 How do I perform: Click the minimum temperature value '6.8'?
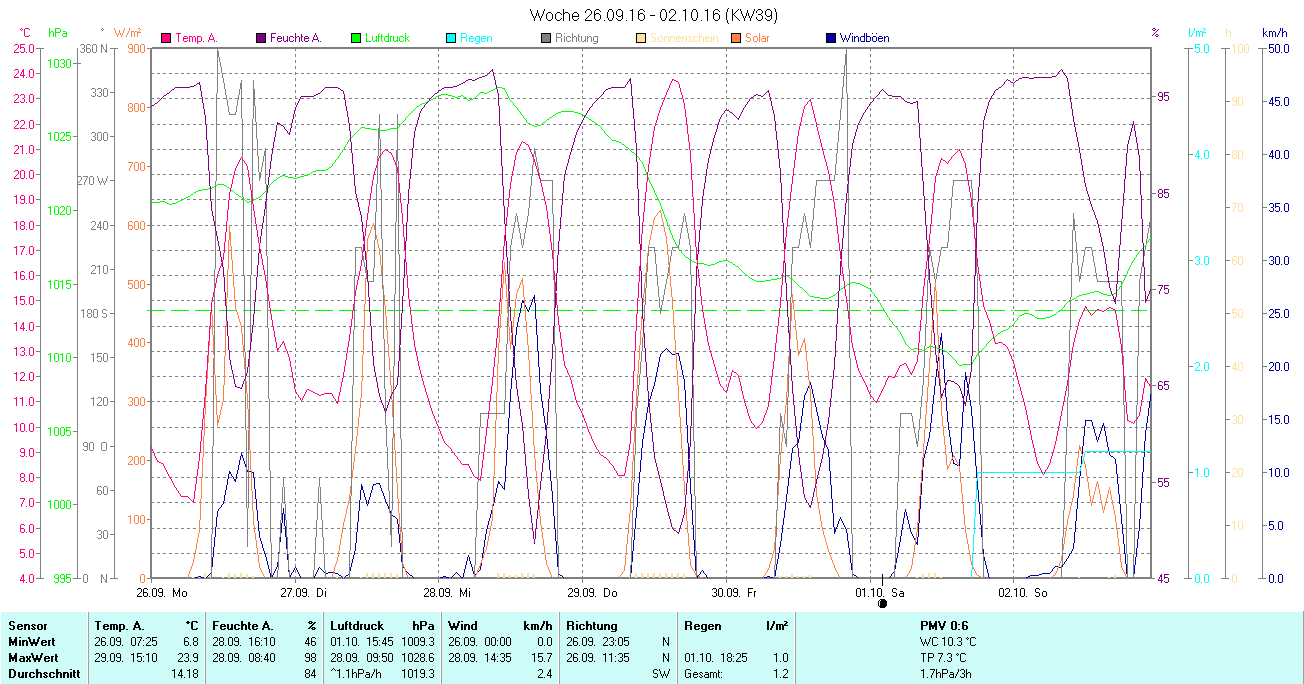tap(190, 641)
